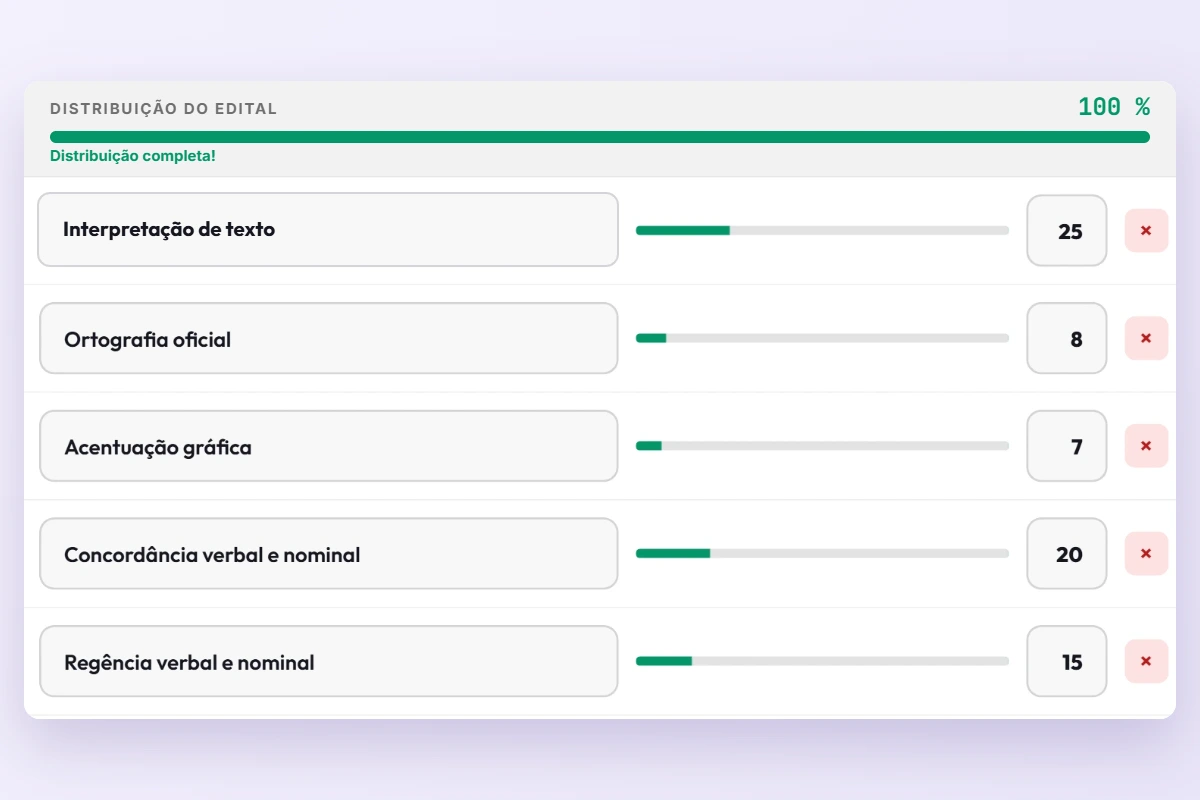Click the Regência verbal progress bar
Image resolution: width=1200 pixels, height=800 pixels.
[822, 661]
